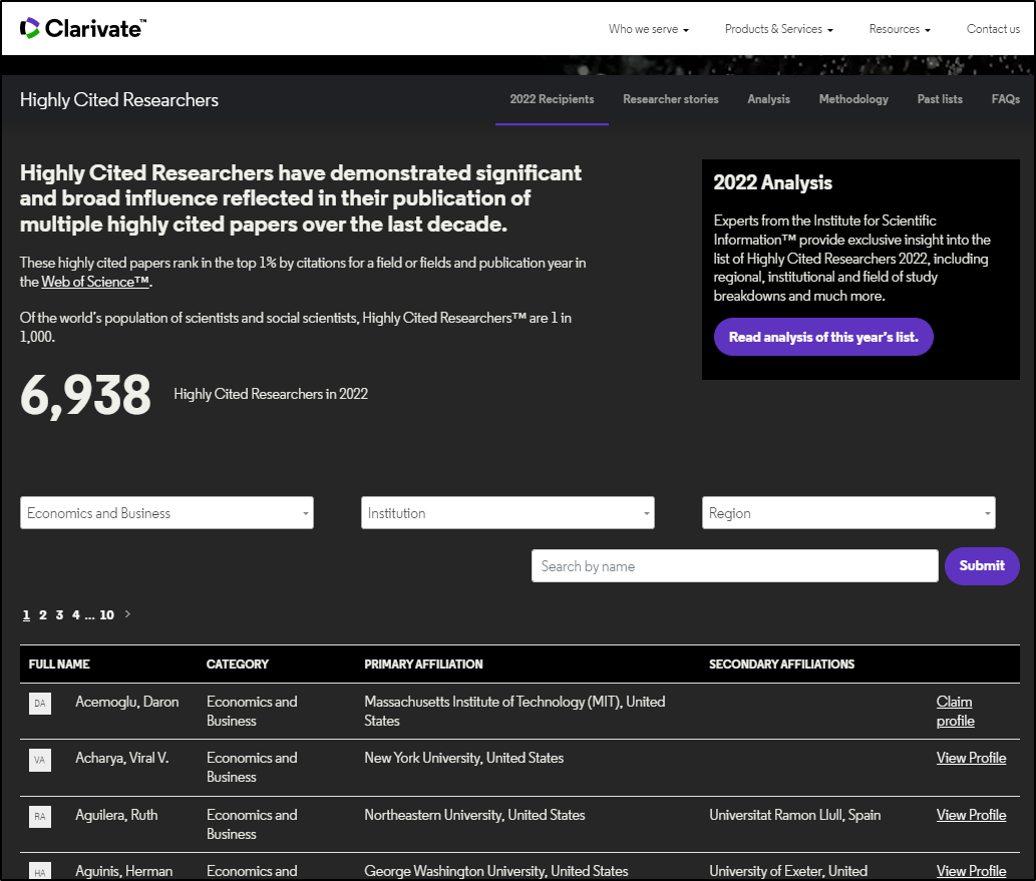
Task: Click Northeastern University, United States text
Action: click(x=474, y=815)
